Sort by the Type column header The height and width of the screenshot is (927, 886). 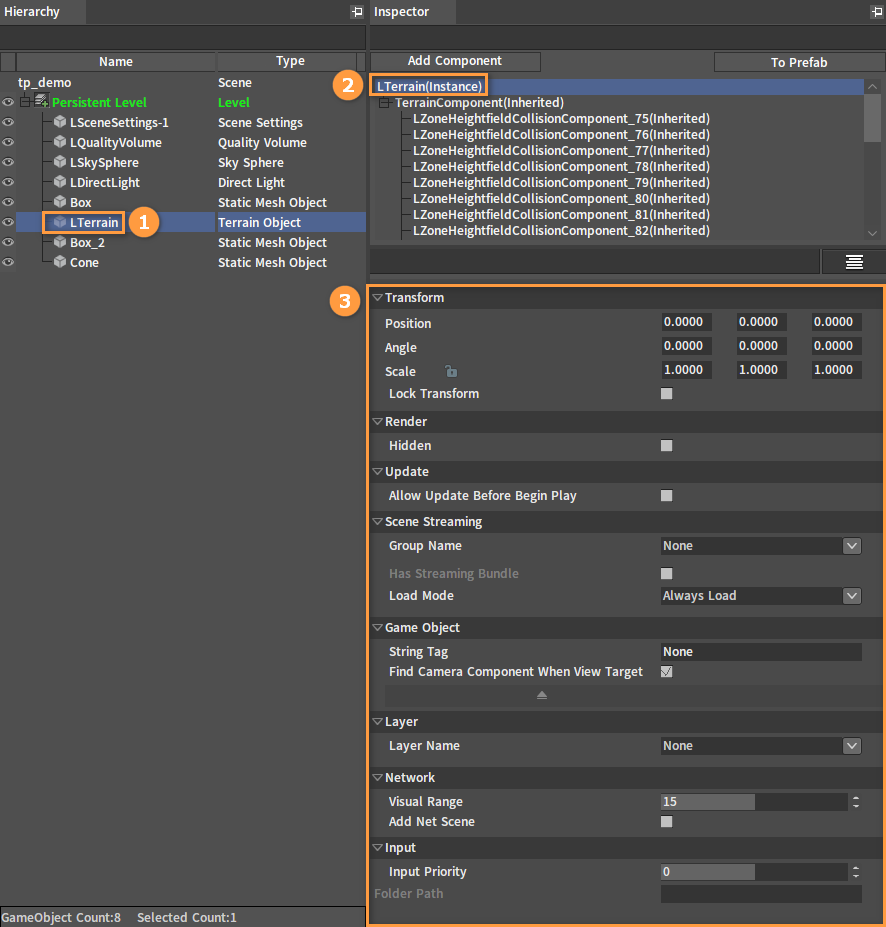pyautogui.click(x=290, y=61)
